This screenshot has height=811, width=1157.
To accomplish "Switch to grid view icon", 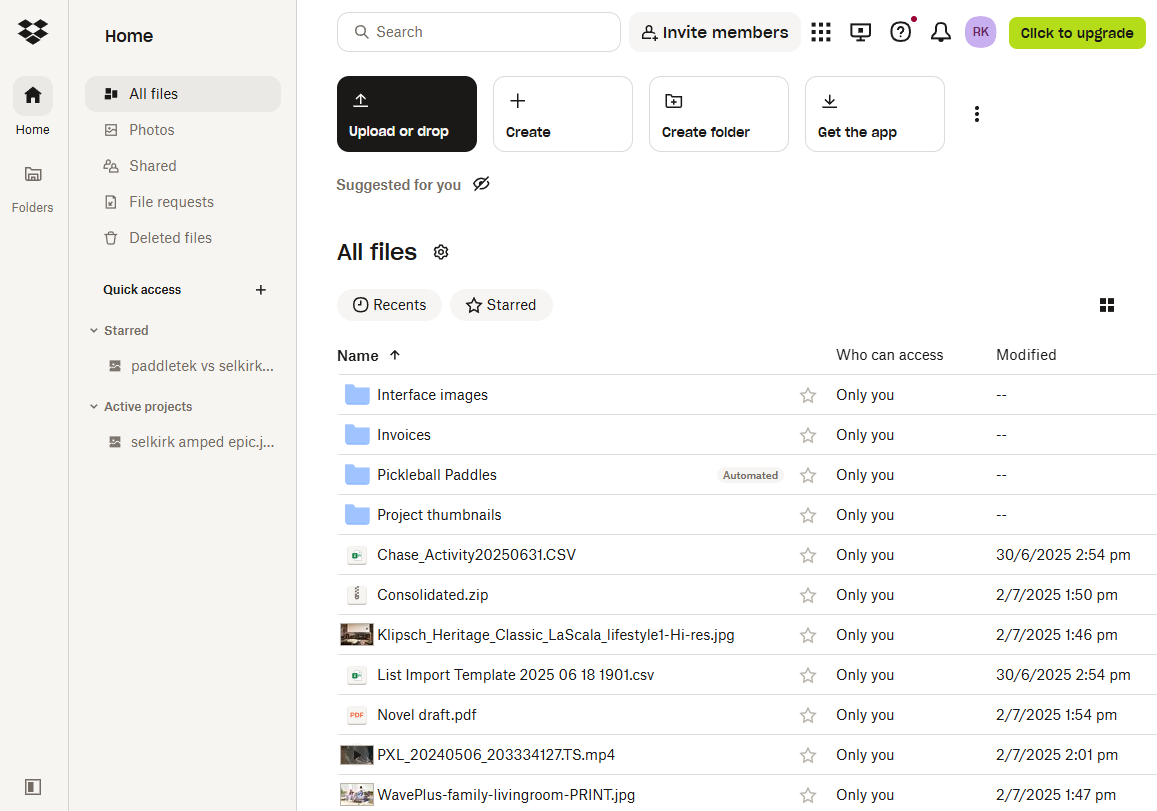I will (1107, 305).
